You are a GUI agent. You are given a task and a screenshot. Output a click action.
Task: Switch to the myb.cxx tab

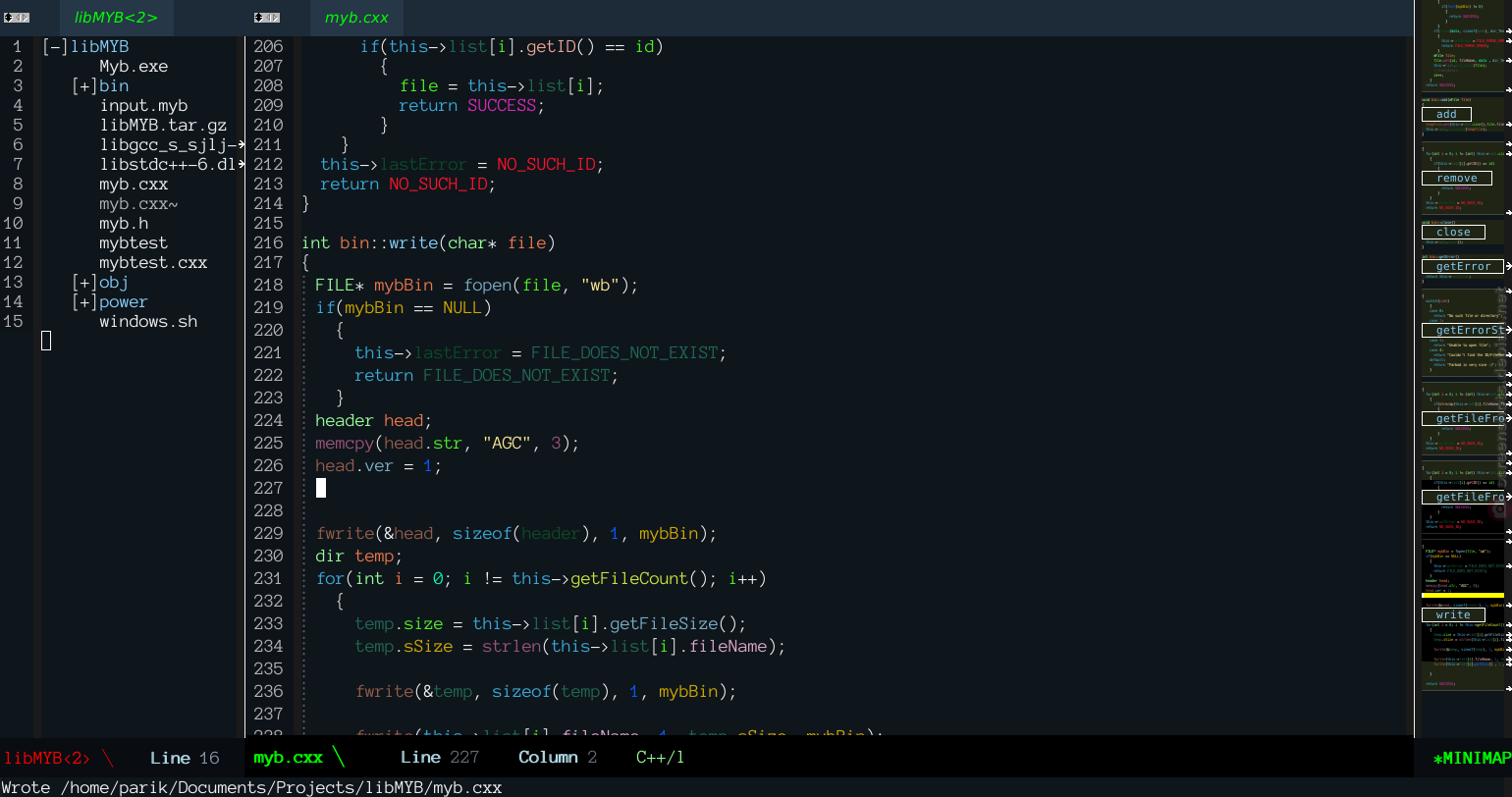tap(356, 18)
